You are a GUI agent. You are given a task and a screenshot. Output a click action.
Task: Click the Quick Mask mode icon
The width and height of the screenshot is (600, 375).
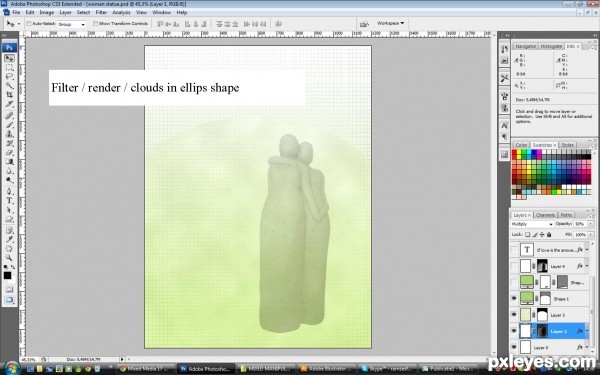9,290
